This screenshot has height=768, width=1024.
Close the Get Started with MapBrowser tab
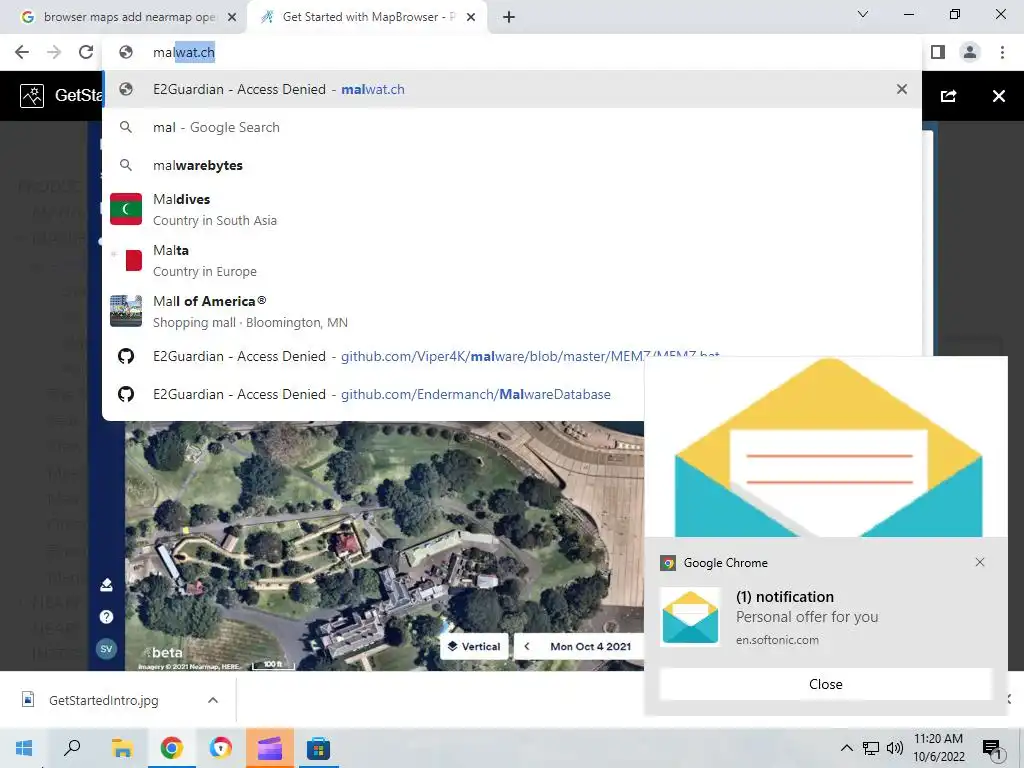click(471, 18)
